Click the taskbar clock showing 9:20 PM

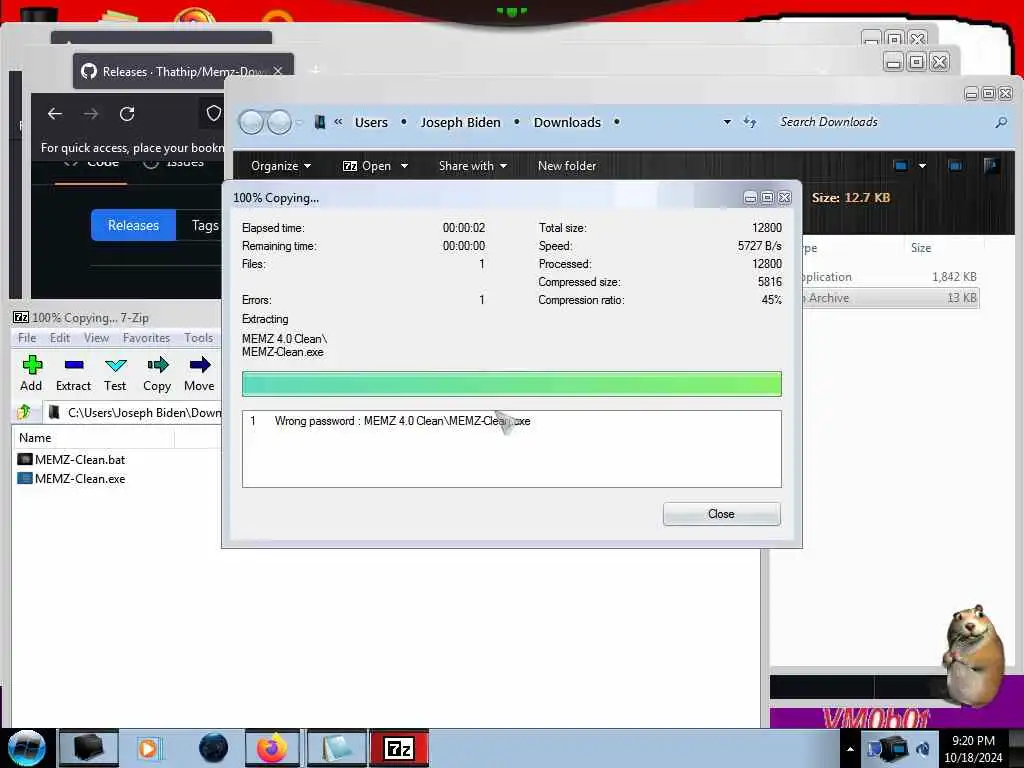coord(972,749)
